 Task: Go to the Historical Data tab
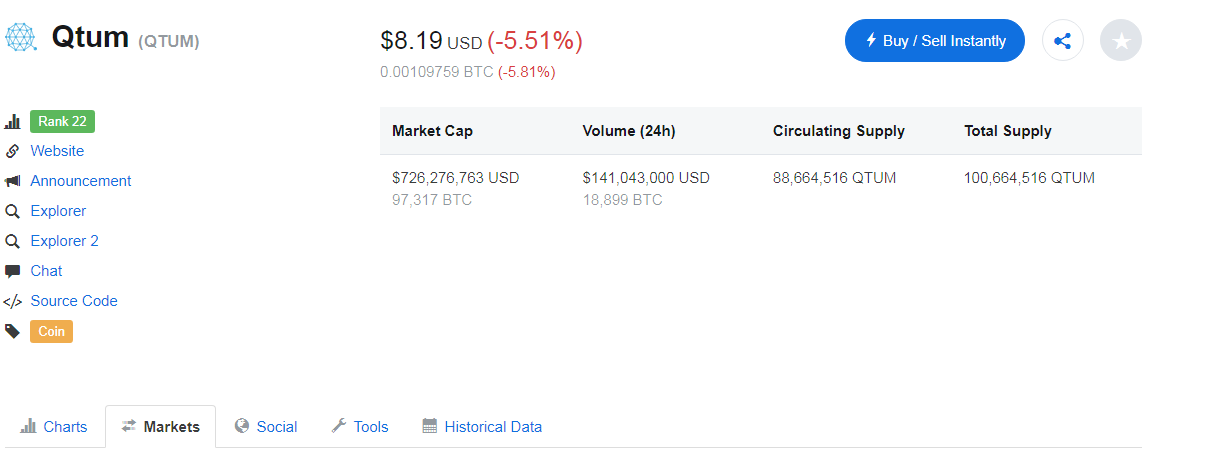pyautogui.click(x=482, y=427)
